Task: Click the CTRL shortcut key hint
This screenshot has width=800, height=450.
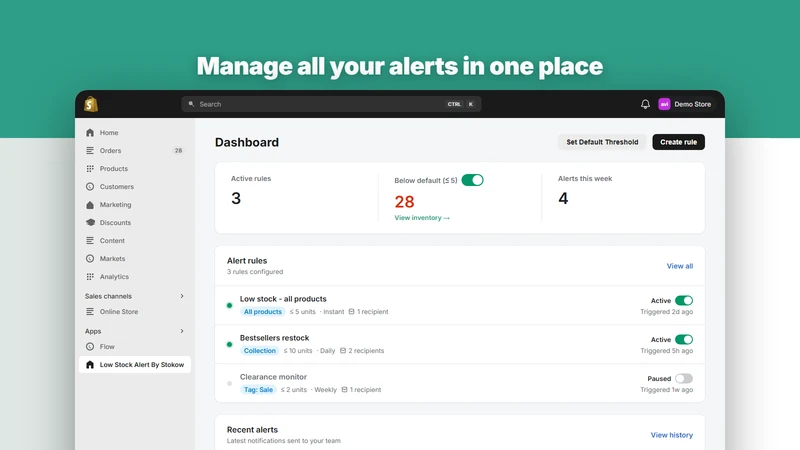Action: coord(454,104)
